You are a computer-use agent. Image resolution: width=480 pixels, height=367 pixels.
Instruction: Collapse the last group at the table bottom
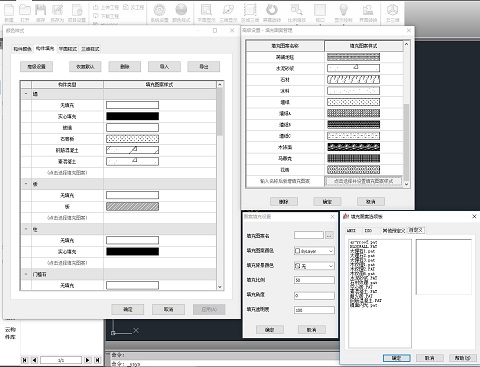pos(26,274)
